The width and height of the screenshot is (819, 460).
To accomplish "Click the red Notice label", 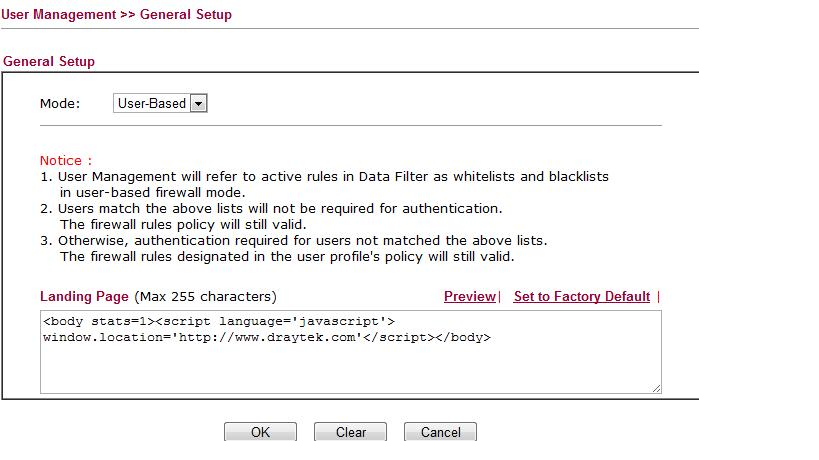I will [65, 160].
